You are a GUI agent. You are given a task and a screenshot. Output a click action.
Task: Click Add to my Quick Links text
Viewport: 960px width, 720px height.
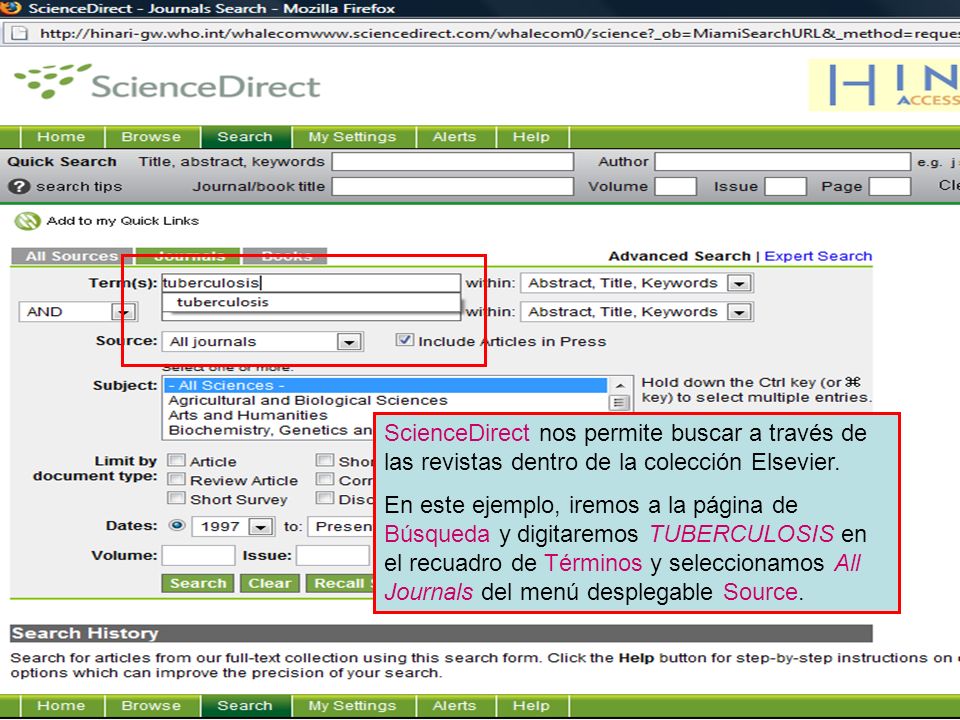[x=122, y=221]
